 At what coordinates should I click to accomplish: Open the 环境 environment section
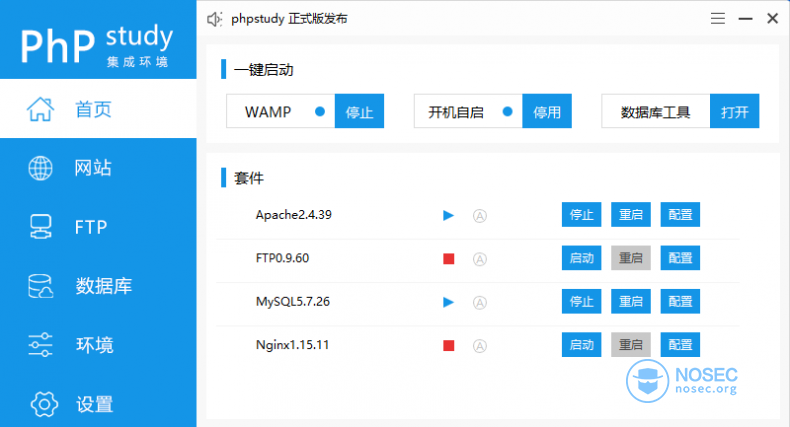(x=98, y=344)
